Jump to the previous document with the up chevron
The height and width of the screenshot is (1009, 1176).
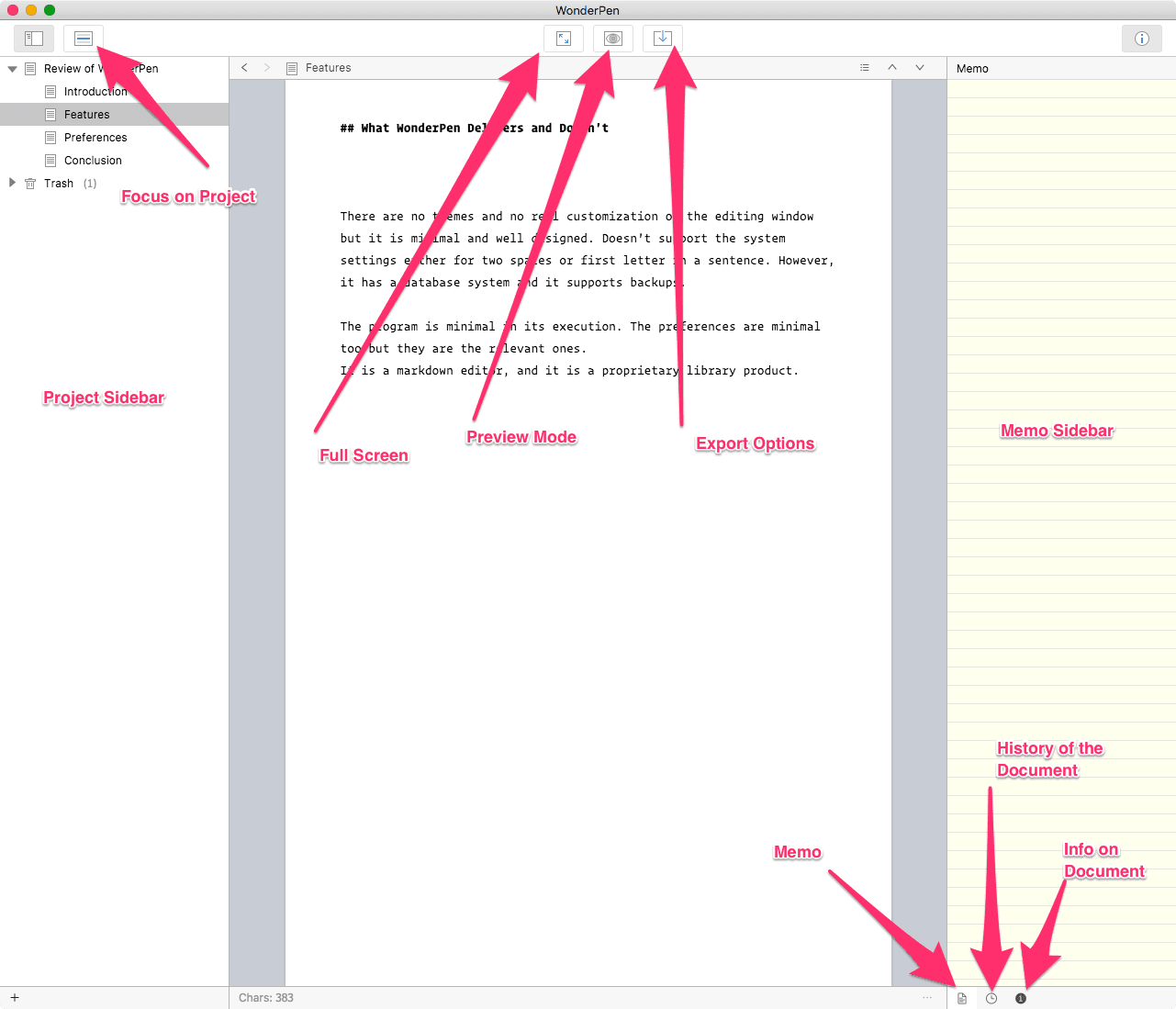click(x=892, y=68)
